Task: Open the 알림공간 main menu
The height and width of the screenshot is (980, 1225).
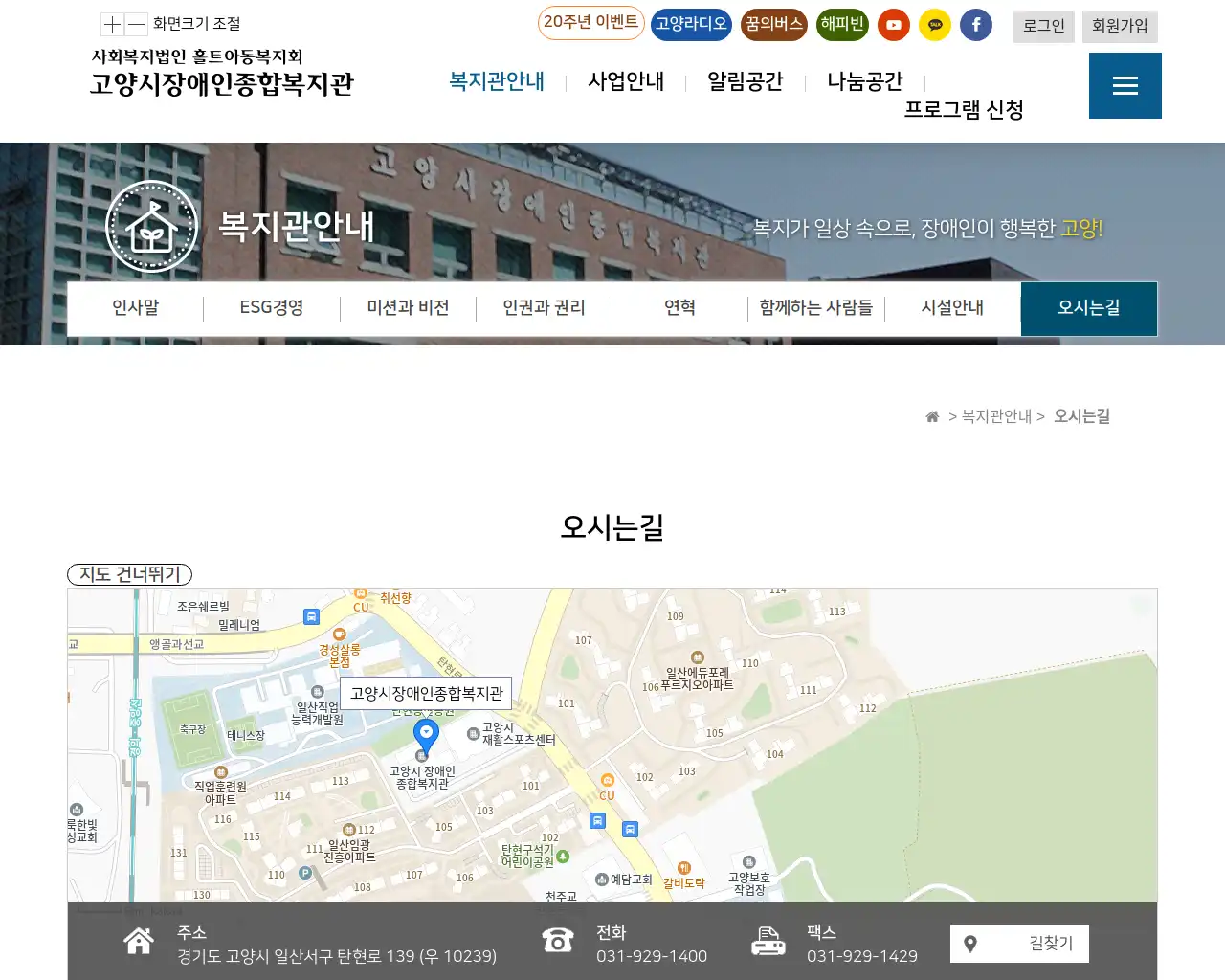Action: [x=746, y=82]
